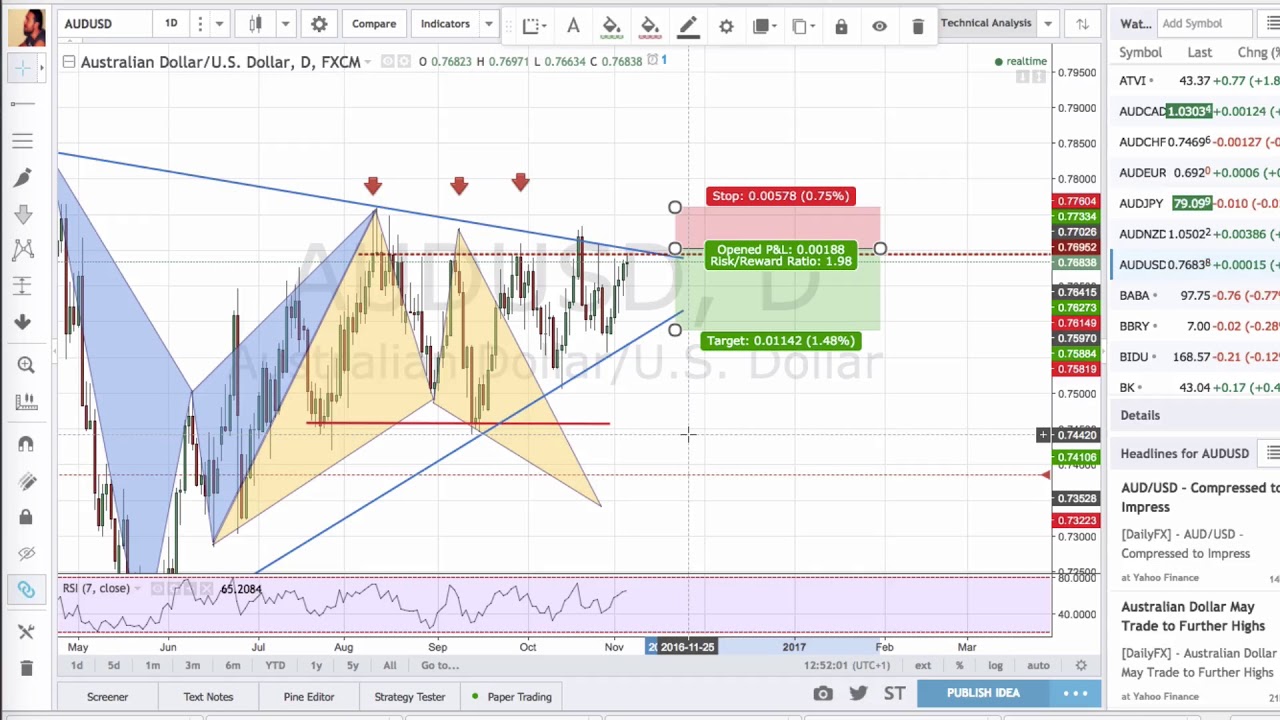
Task: Collapse the chart legend with the minus box
Action: click(x=68, y=62)
